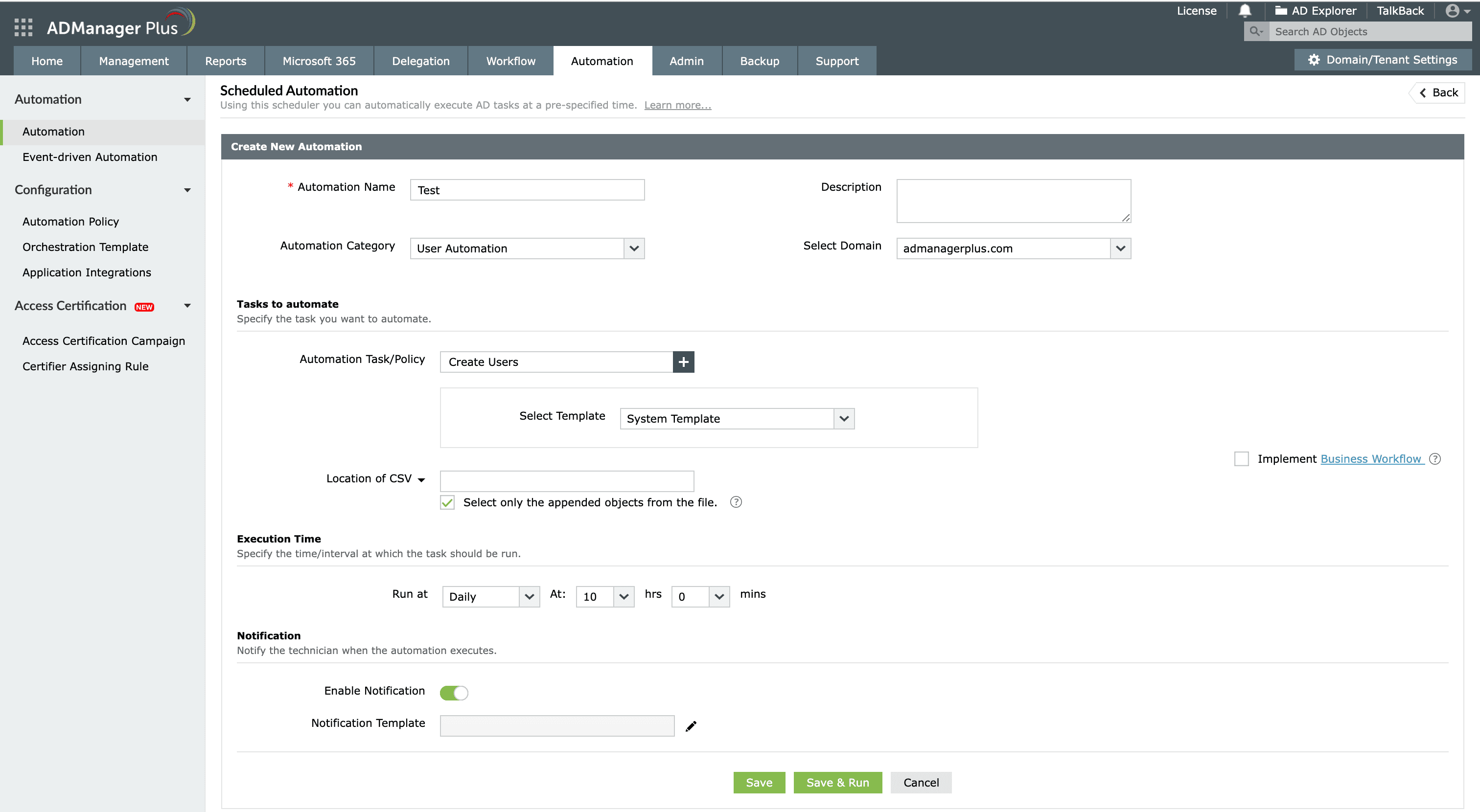Switch to the Workflow tab

(510, 61)
